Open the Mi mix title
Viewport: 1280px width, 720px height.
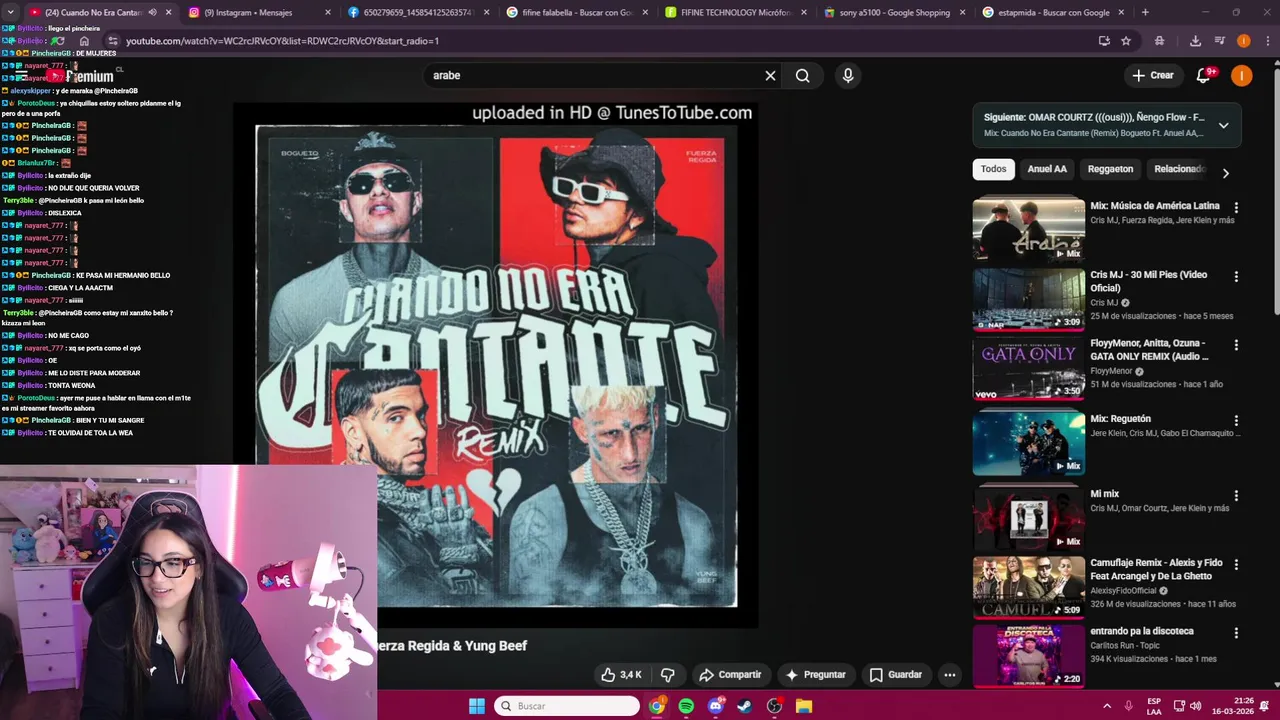pyautogui.click(x=1104, y=494)
